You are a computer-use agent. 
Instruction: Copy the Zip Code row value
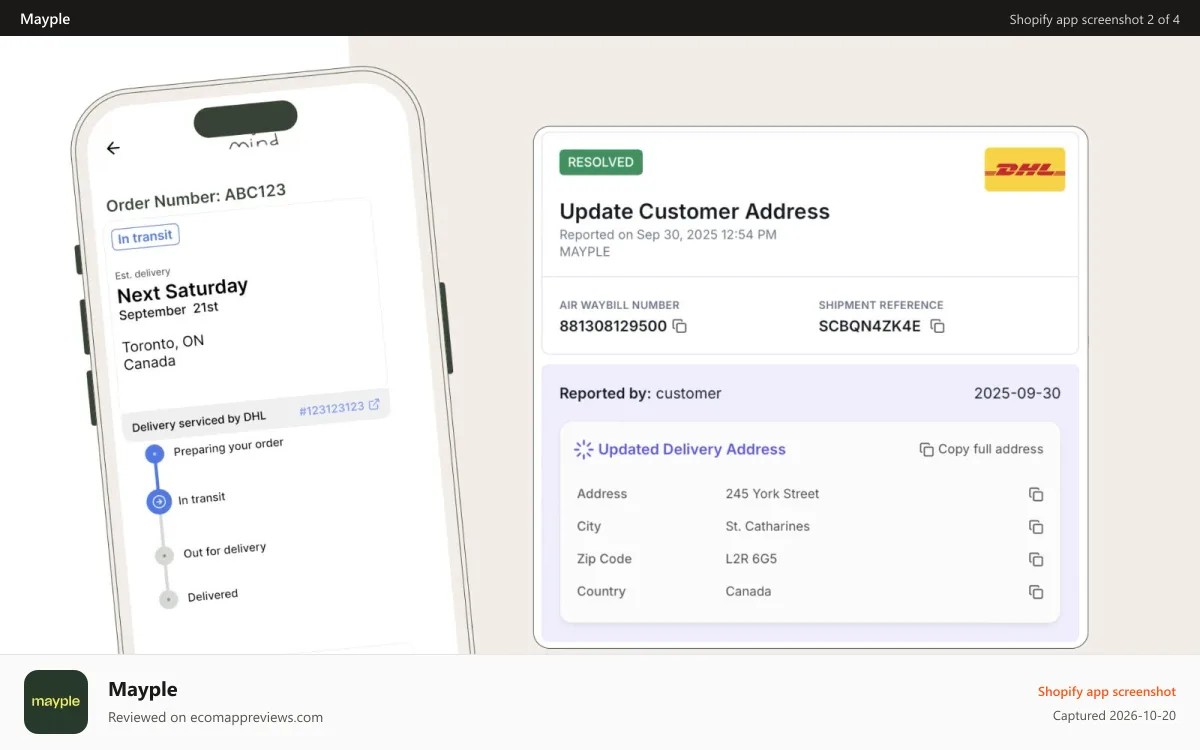click(x=1036, y=559)
